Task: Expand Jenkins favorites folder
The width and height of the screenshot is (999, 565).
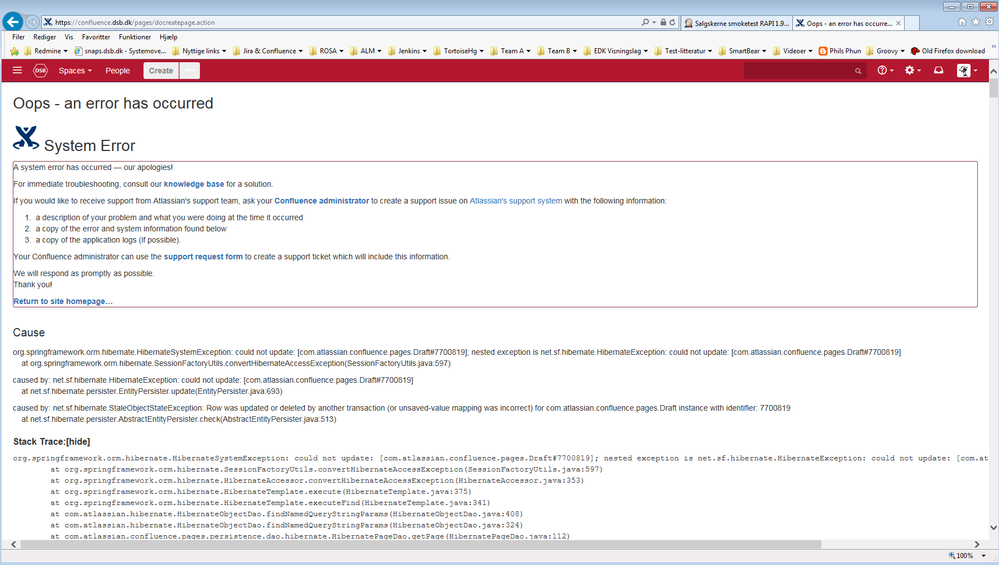Action: [407, 51]
